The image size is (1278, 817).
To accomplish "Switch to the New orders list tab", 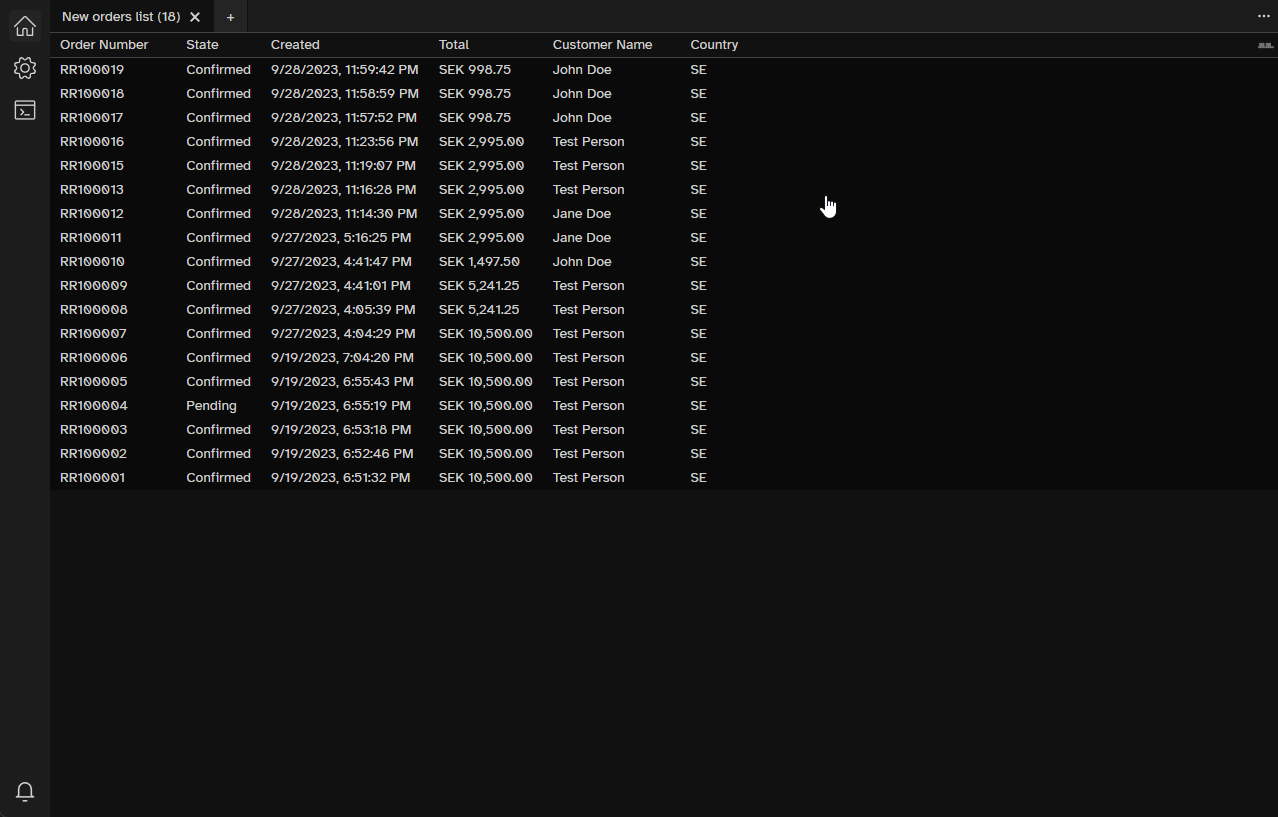I will 120,16.
